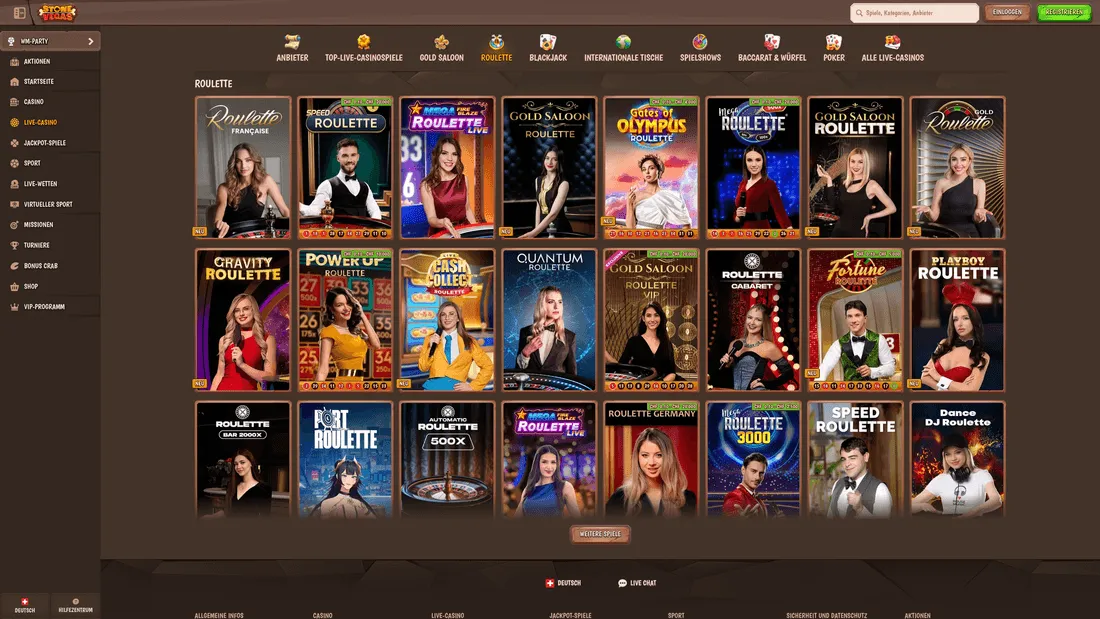Viewport: 1100px width, 619px height.
Task: Open the Mega Roulette game in top row
Action: (x=753, y=168)
